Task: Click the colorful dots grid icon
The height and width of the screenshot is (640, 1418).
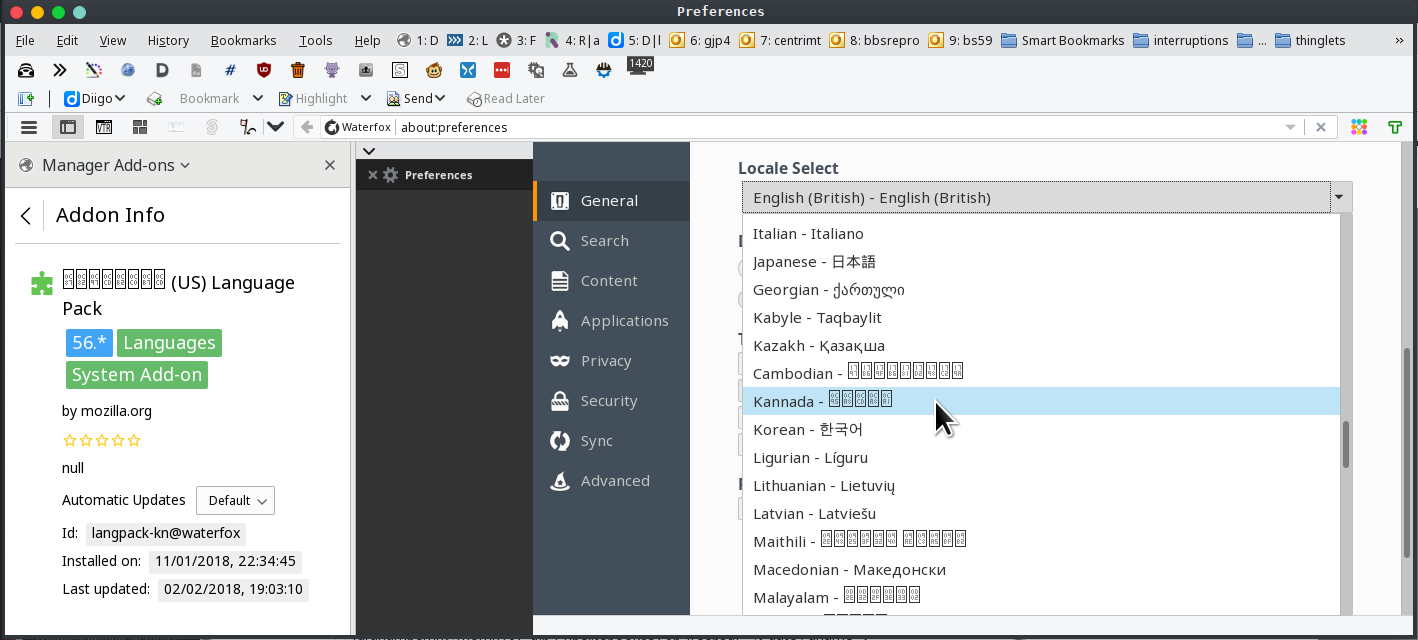Action: click(x=1359, y=127)
